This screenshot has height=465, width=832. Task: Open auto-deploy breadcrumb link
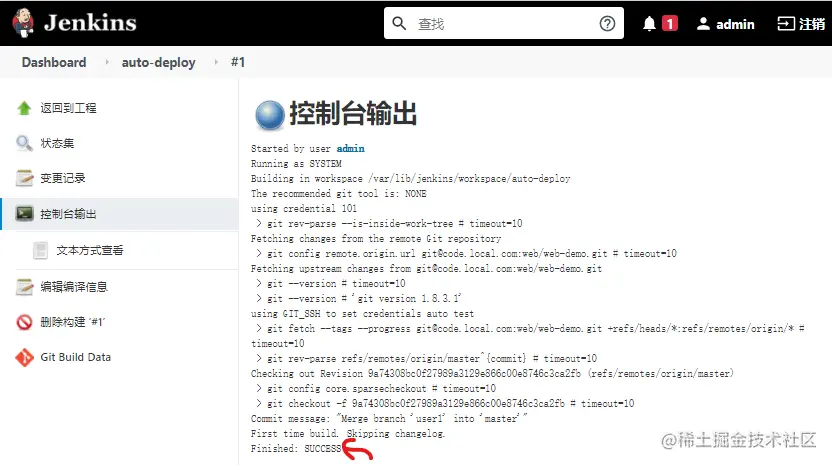coord(159,63)
